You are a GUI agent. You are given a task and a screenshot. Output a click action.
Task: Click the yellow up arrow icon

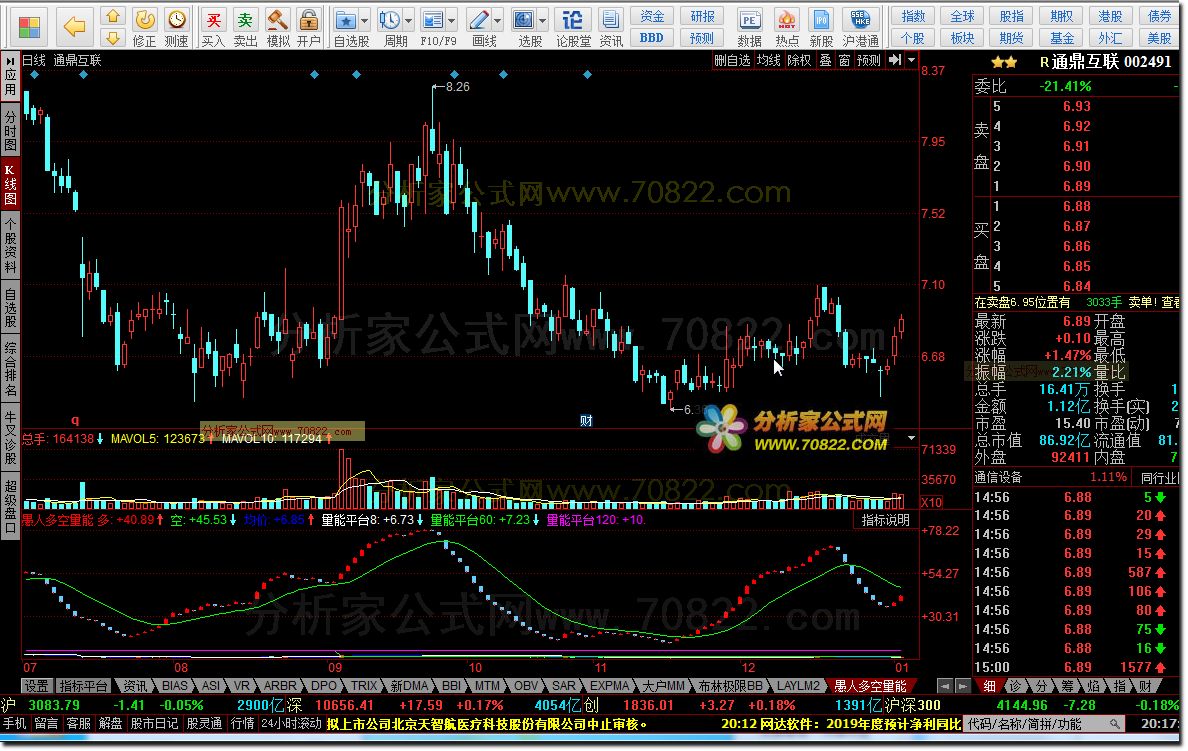tap(113, 16)
